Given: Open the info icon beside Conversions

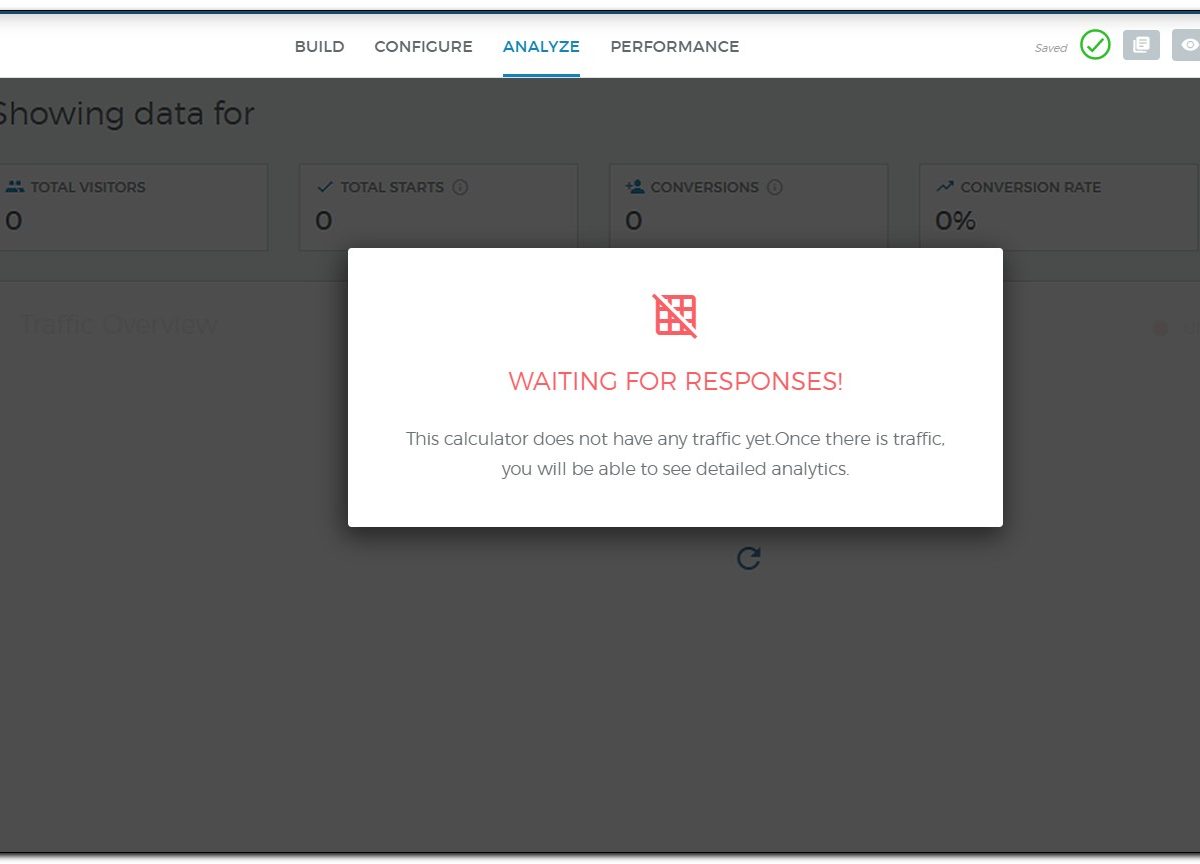Looking at the screenshot, I should click(774, 187).
